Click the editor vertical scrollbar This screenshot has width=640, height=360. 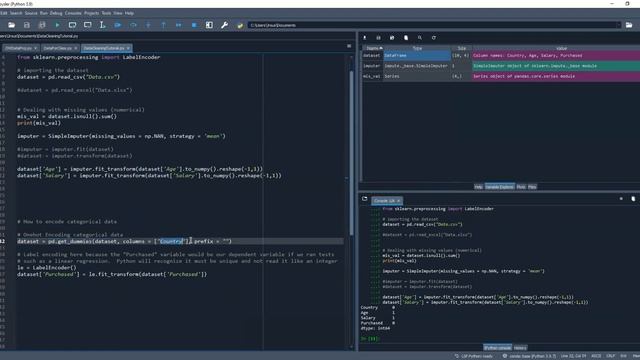(351, 153)
